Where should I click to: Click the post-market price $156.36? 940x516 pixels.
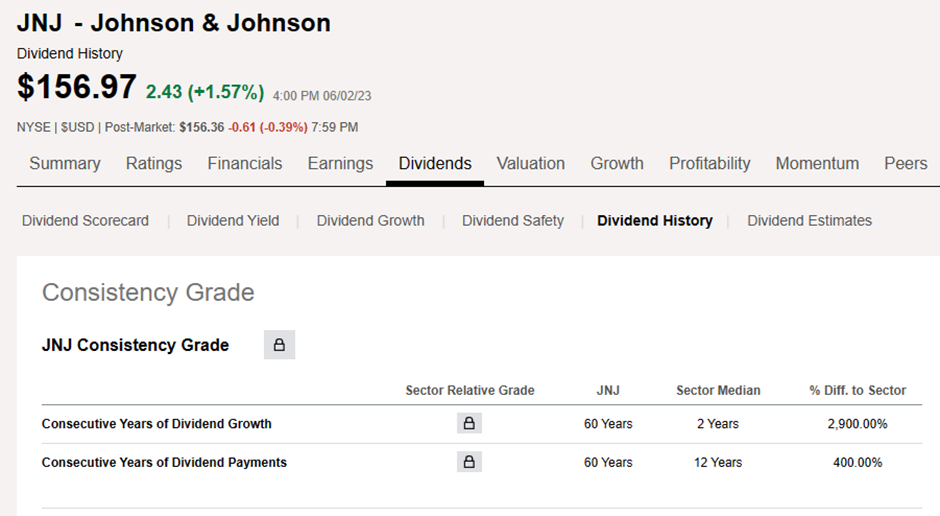pyautogui.click(x=201, y=127)
